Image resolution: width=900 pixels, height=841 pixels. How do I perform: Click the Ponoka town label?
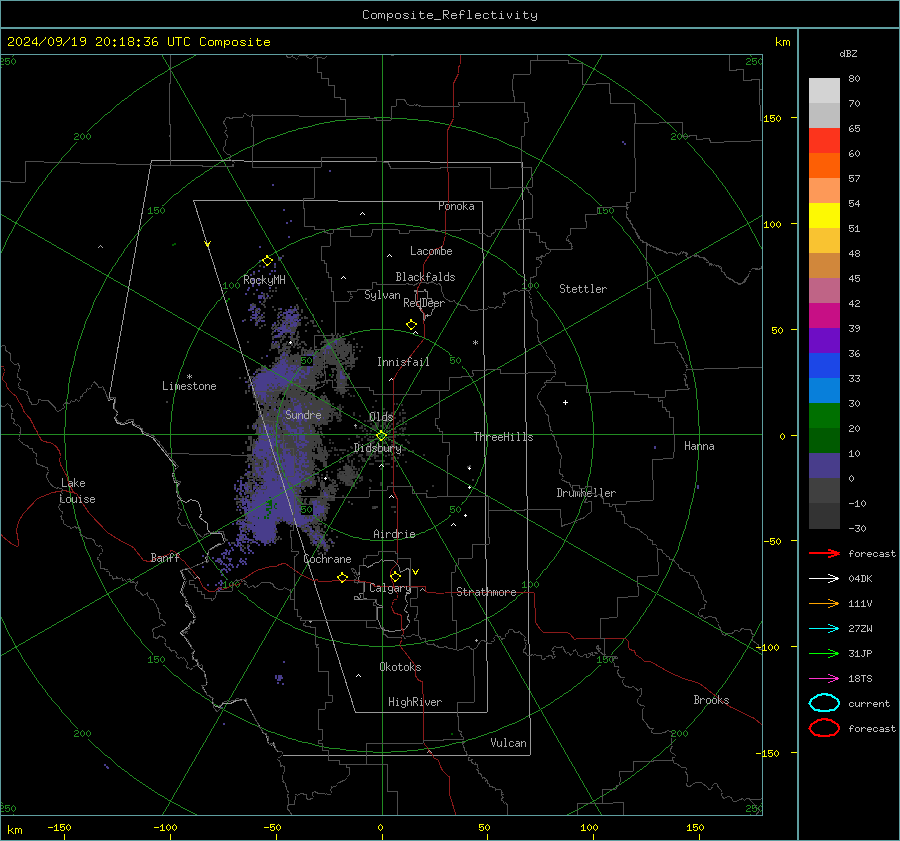point(456,206)
